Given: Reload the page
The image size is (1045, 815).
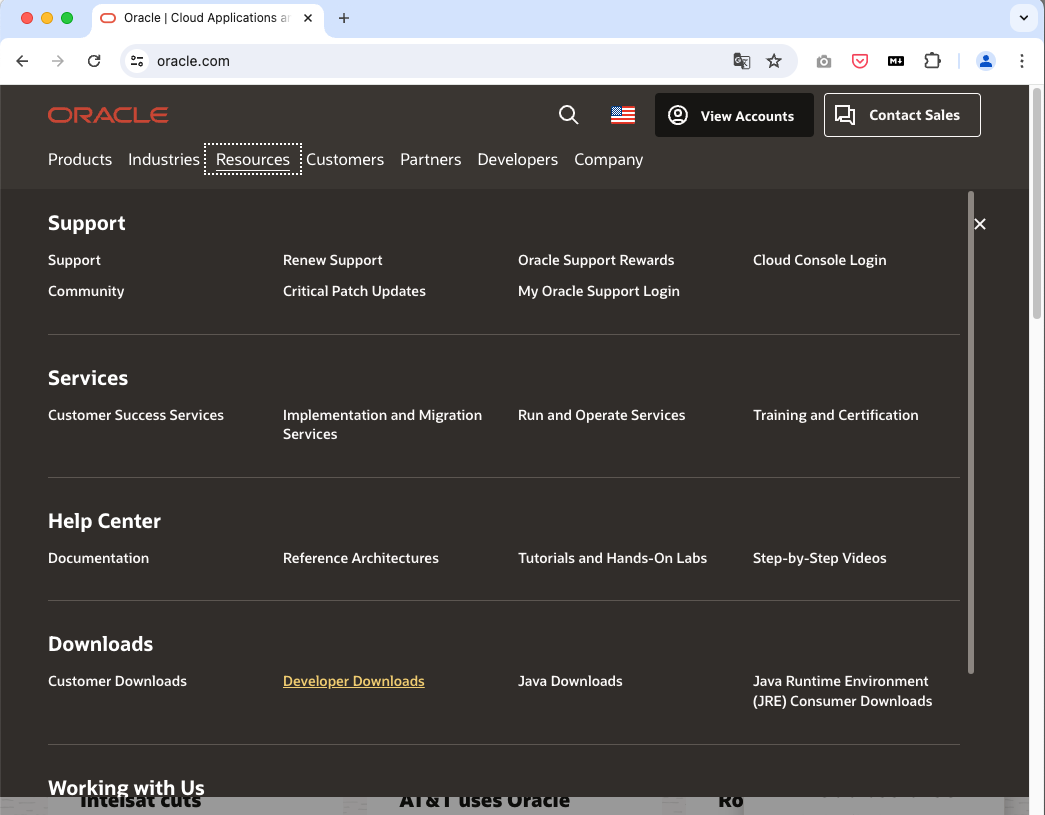Looking at the screenshot, I should pos(94,61).
